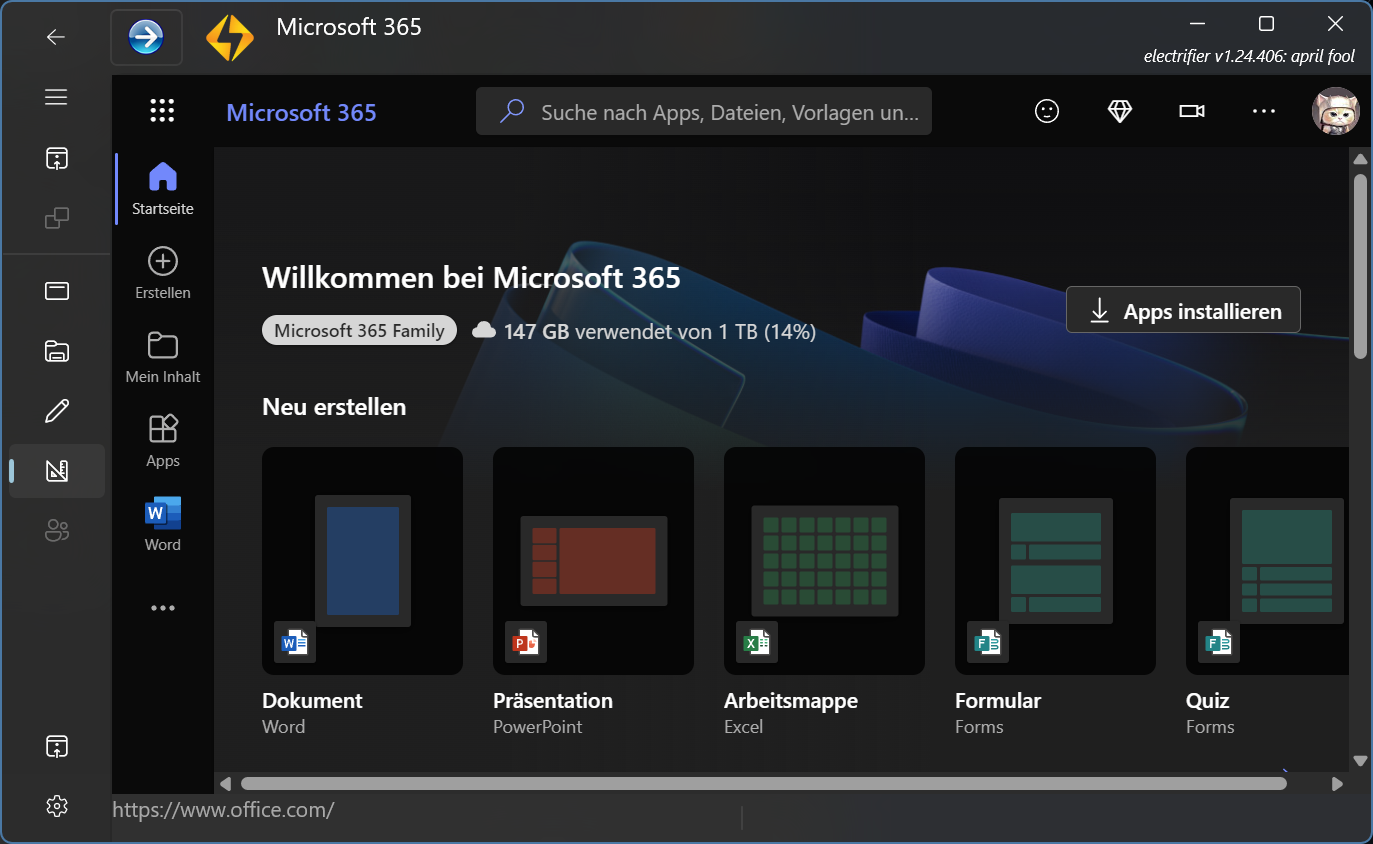
Task: Click the Dokument label text
Action: pos(312,700)
